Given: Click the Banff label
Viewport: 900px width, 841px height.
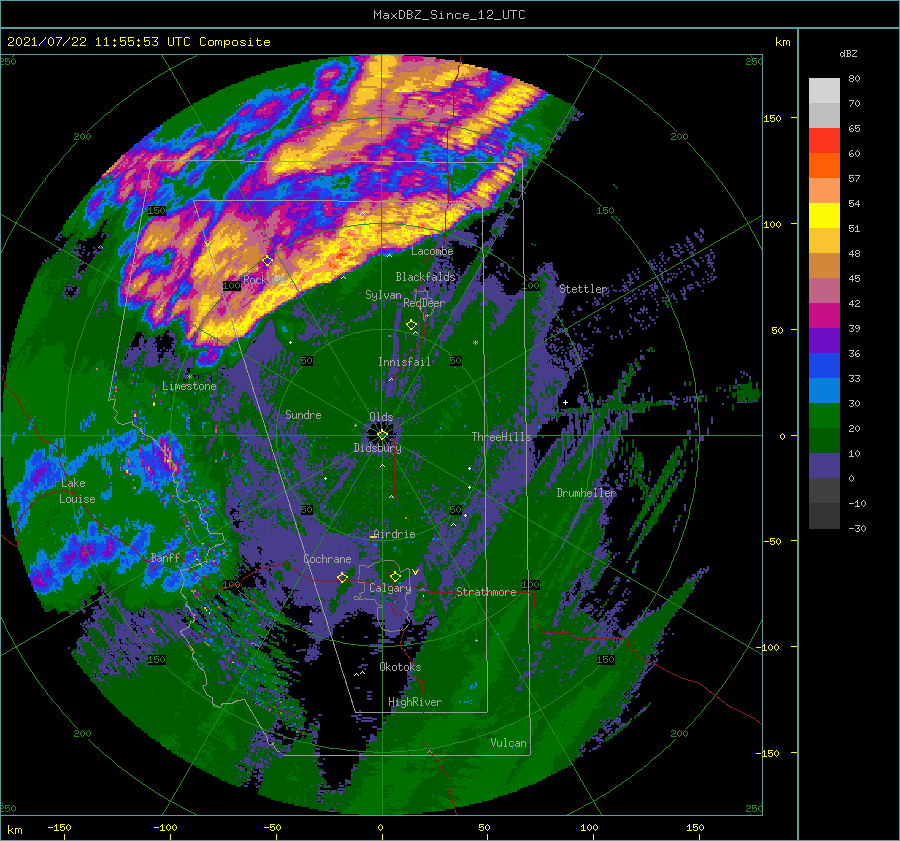Looking at the screenshot, I should click(165, 557).
